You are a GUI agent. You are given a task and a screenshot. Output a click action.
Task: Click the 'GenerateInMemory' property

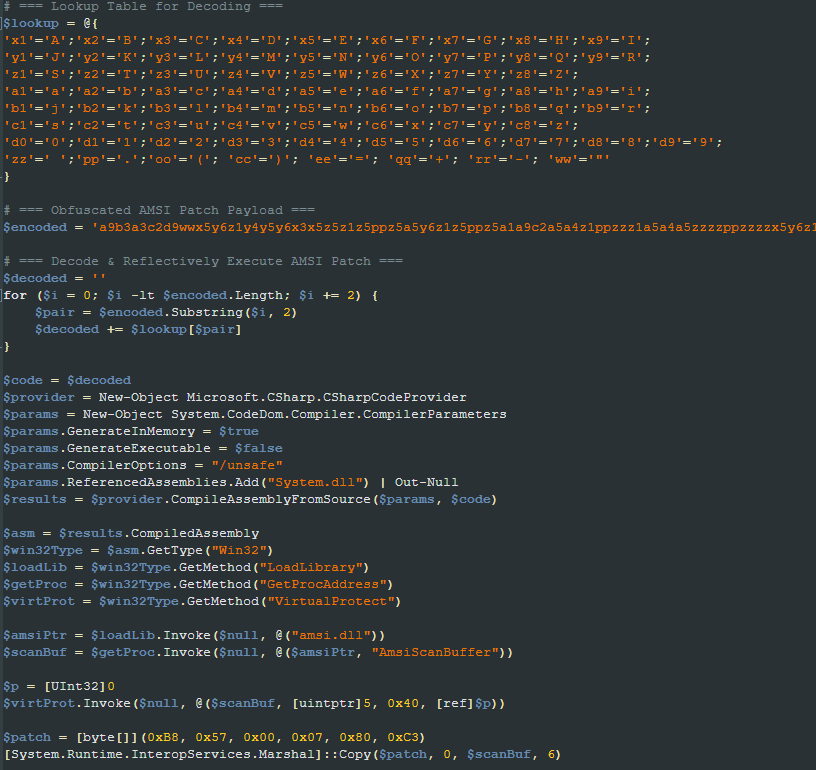coord(131,431)
